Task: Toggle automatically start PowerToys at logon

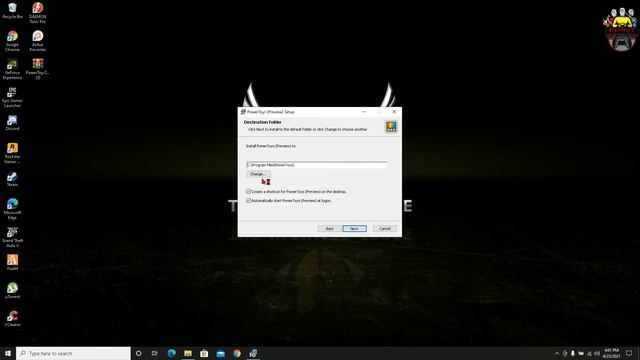Action: pos(249,200)
